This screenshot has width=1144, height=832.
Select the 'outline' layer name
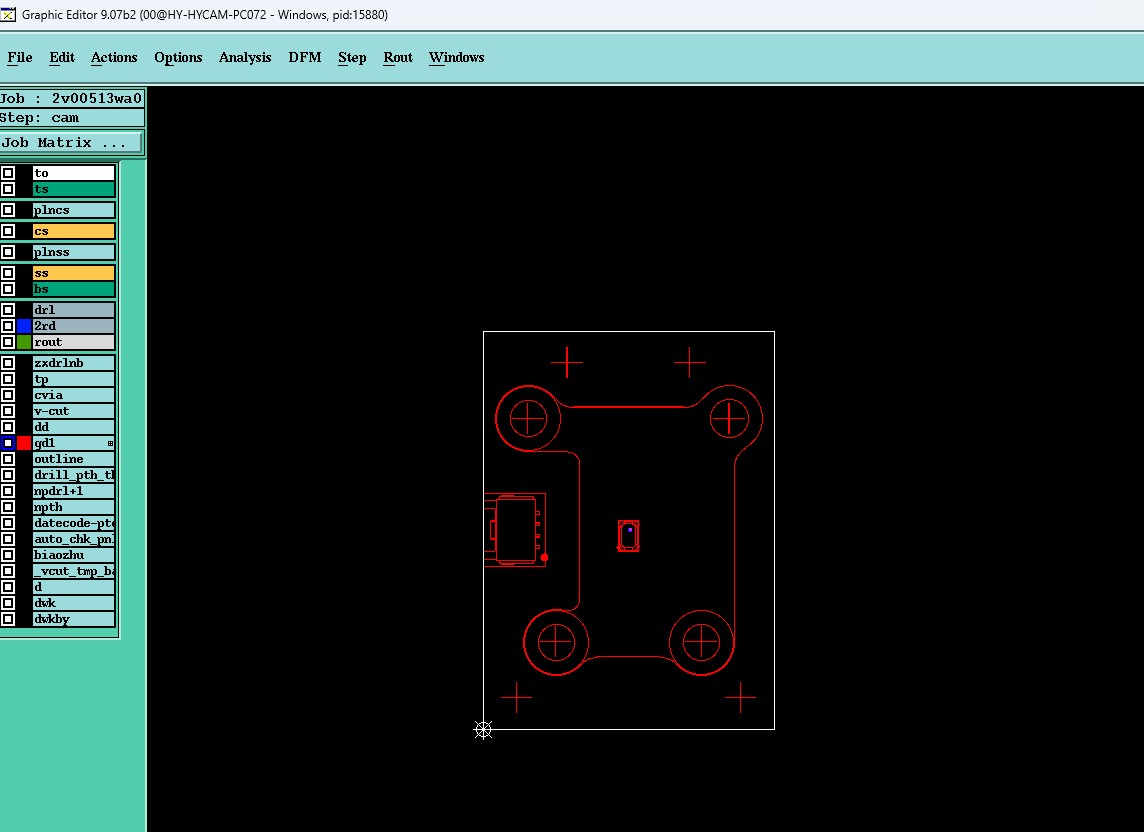coord(74,459)
